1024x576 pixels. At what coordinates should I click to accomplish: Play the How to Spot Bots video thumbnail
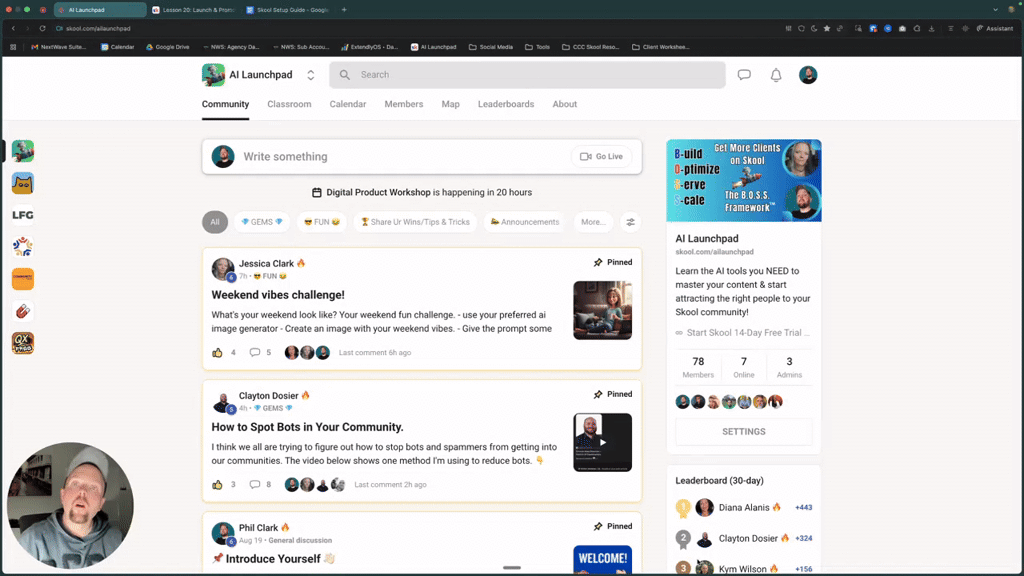click(x=603, y=442)
